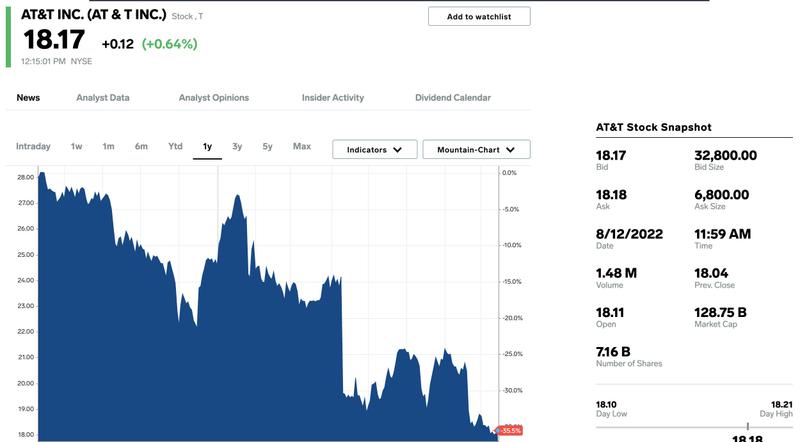View the Insider Activity tab
This screenshot has height=442, width=800.
[x=333, y=97]
